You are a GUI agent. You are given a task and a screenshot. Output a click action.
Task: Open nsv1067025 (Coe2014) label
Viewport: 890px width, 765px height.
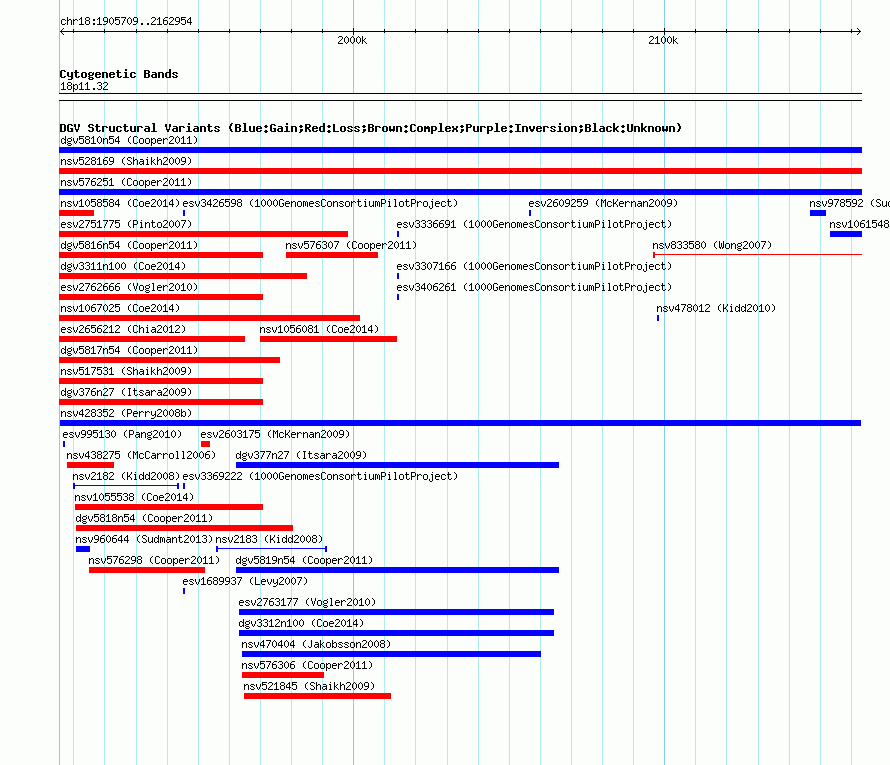120,308
